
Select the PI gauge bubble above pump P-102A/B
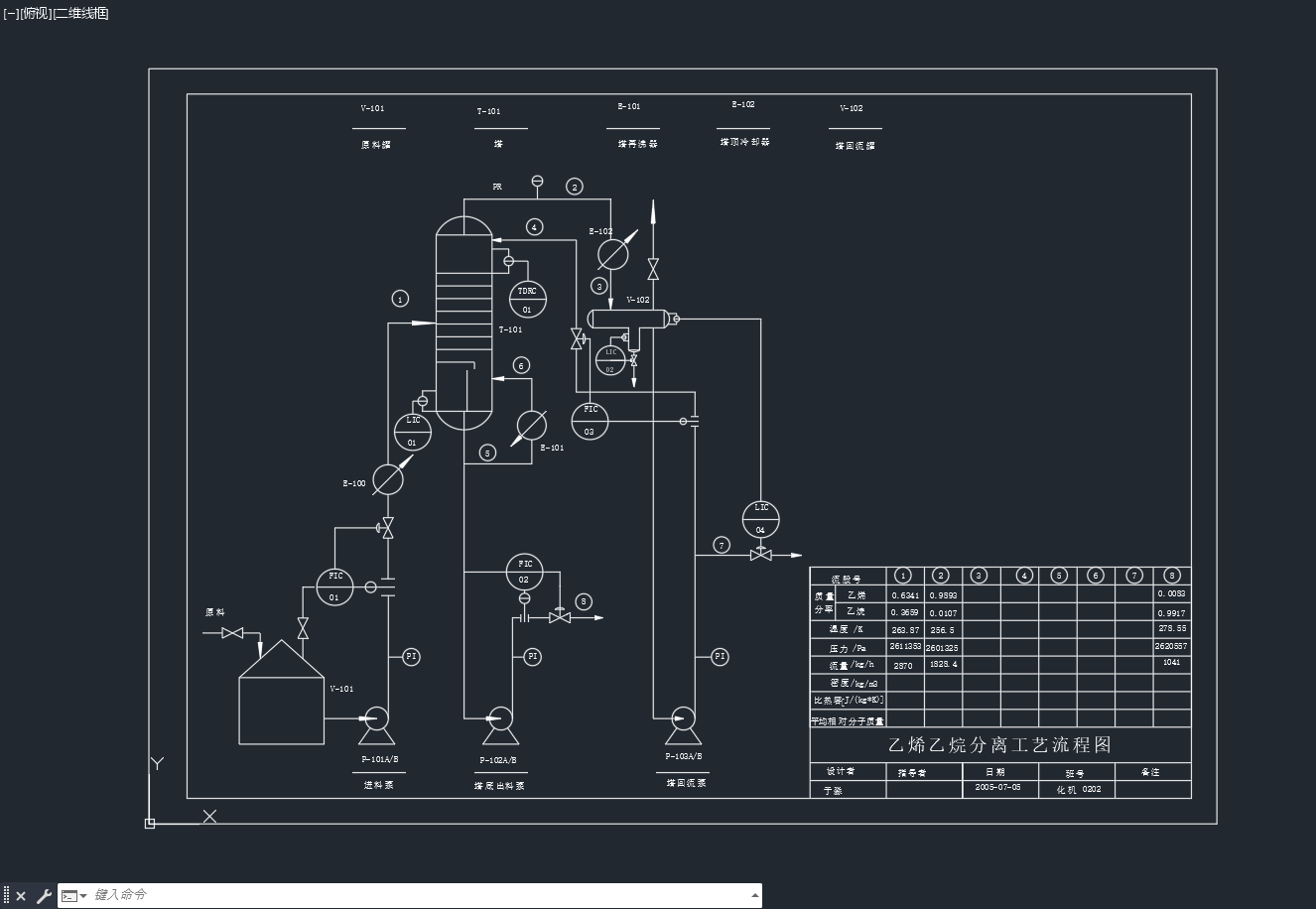tap(533, 657)
